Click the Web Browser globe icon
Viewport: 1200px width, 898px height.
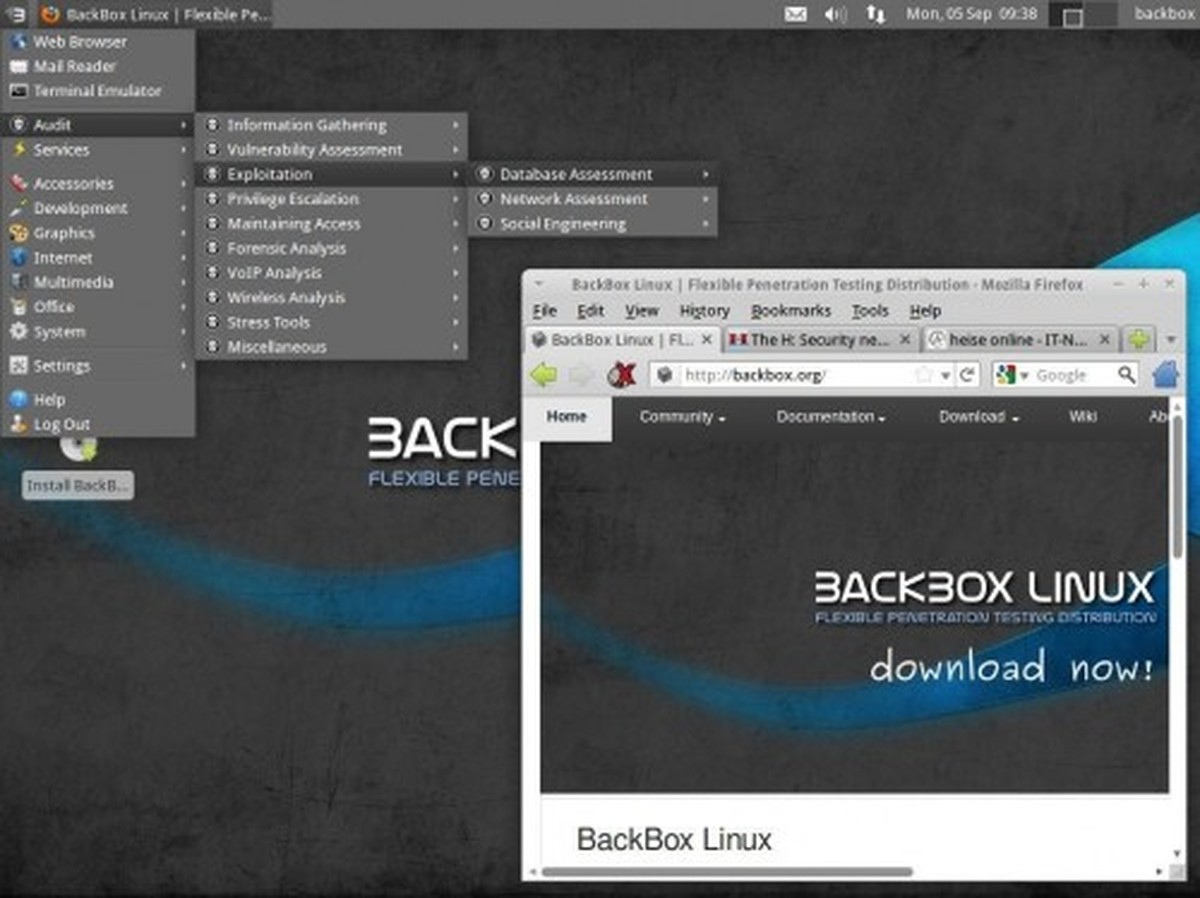coord(17,42)
